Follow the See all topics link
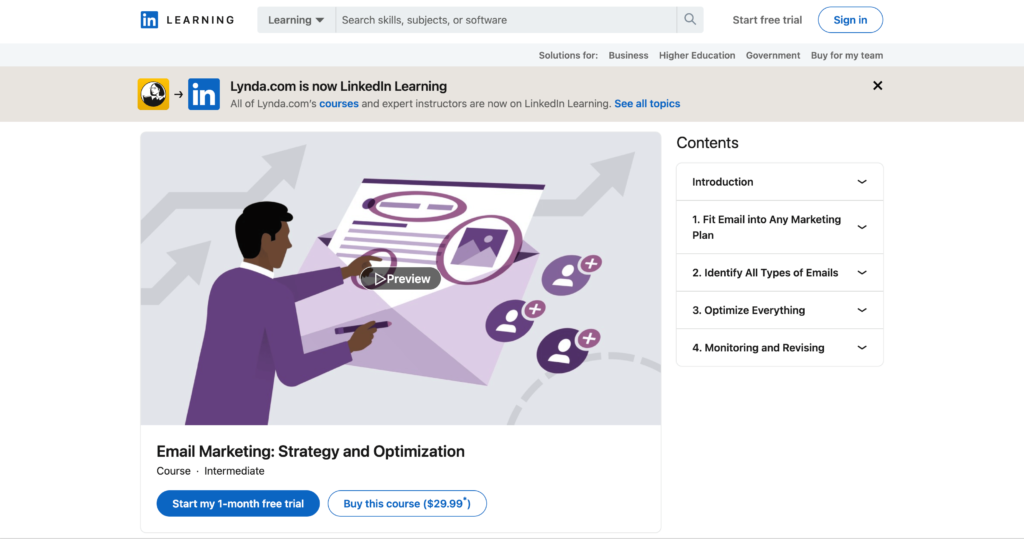1024x539 pixels. [647, 103]
